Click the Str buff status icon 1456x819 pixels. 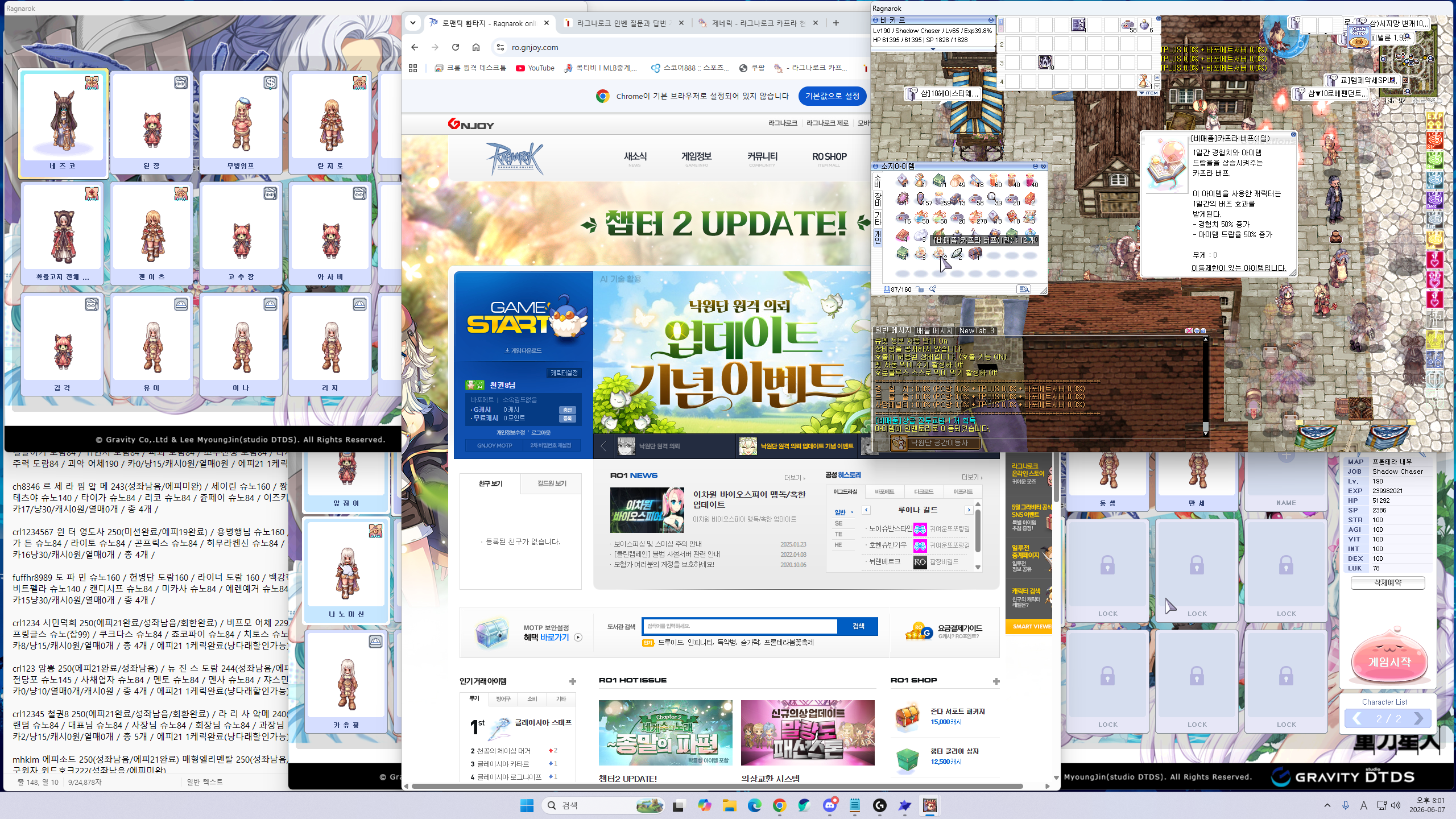coord(1434,140)
